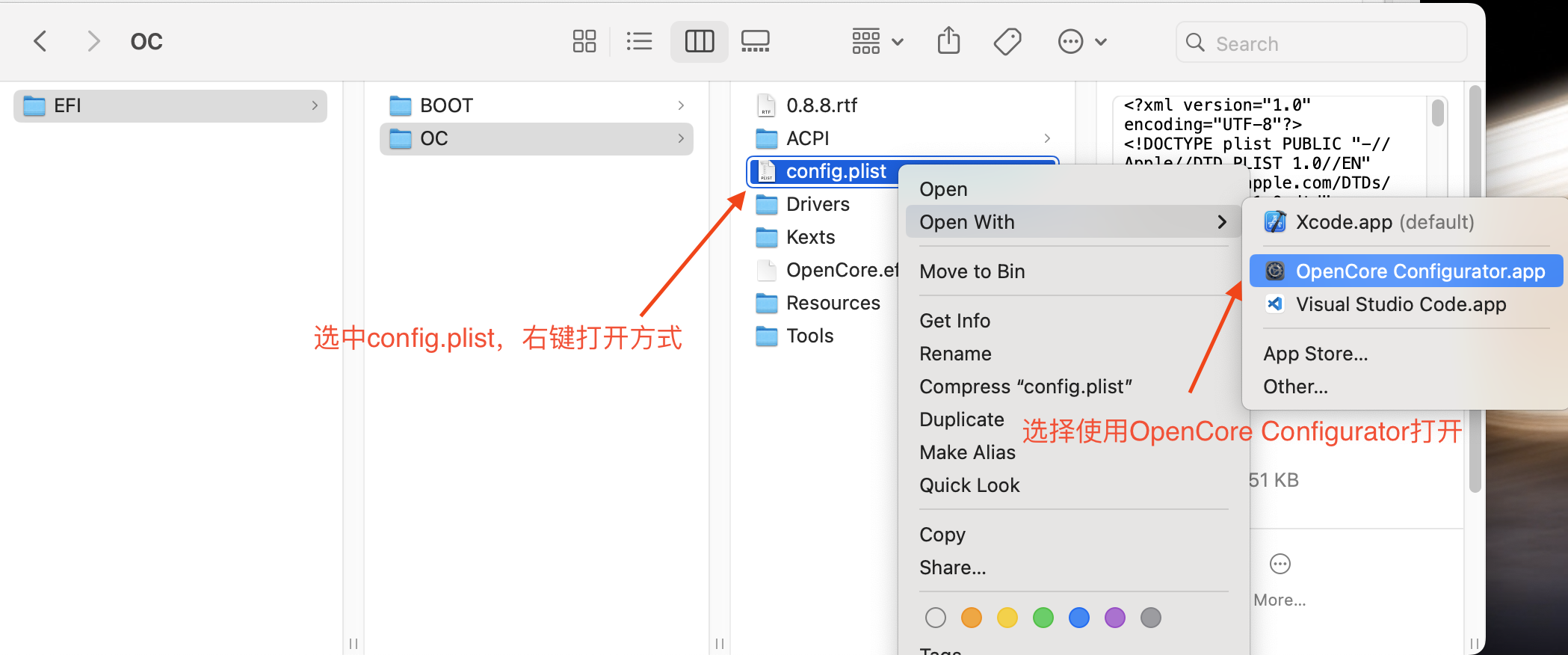Apply the orange tag color
This screenshot has height=655, width=1568.
click(972, 618)
